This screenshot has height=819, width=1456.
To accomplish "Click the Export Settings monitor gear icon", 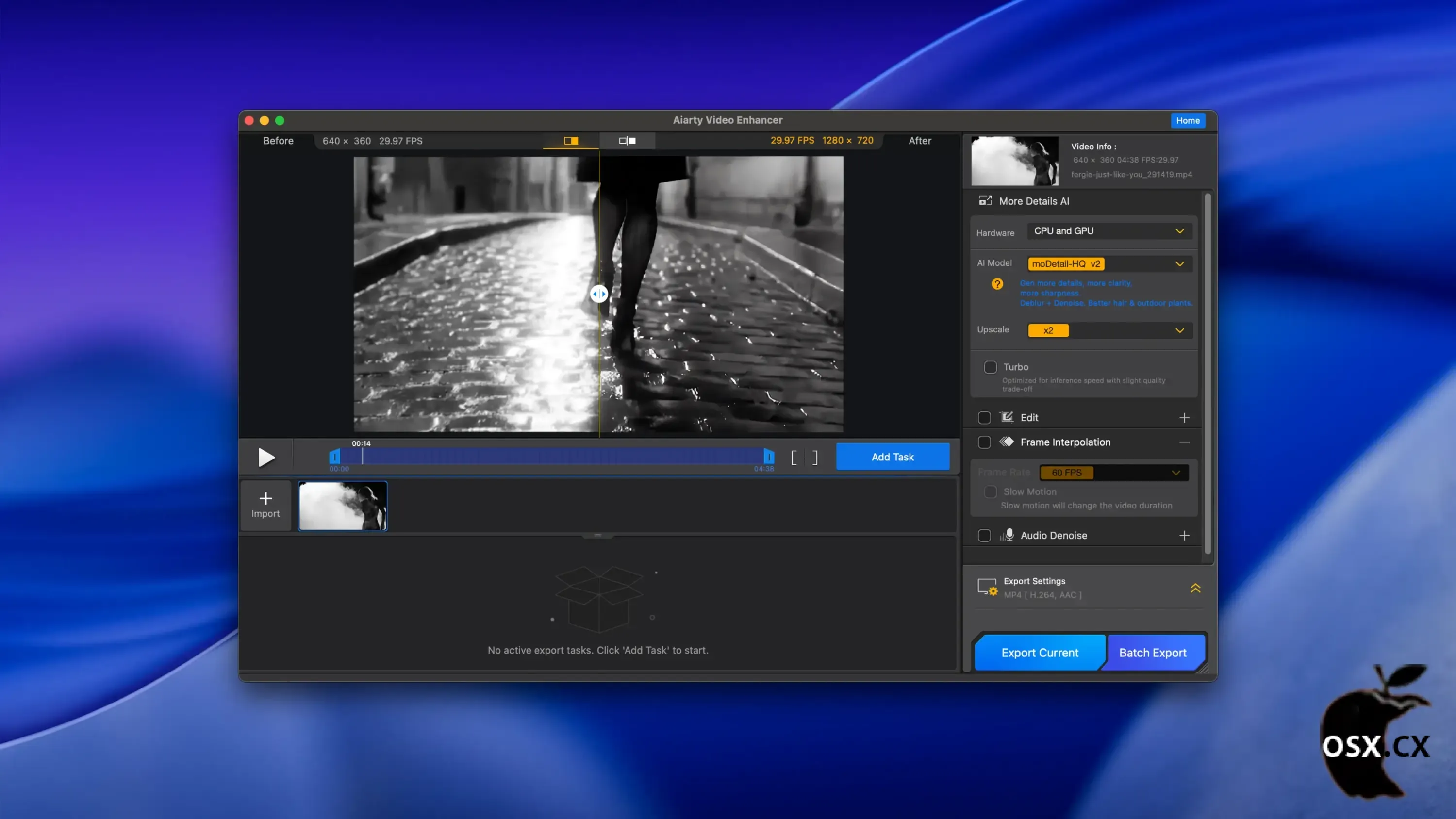I will tap(988, 587).
